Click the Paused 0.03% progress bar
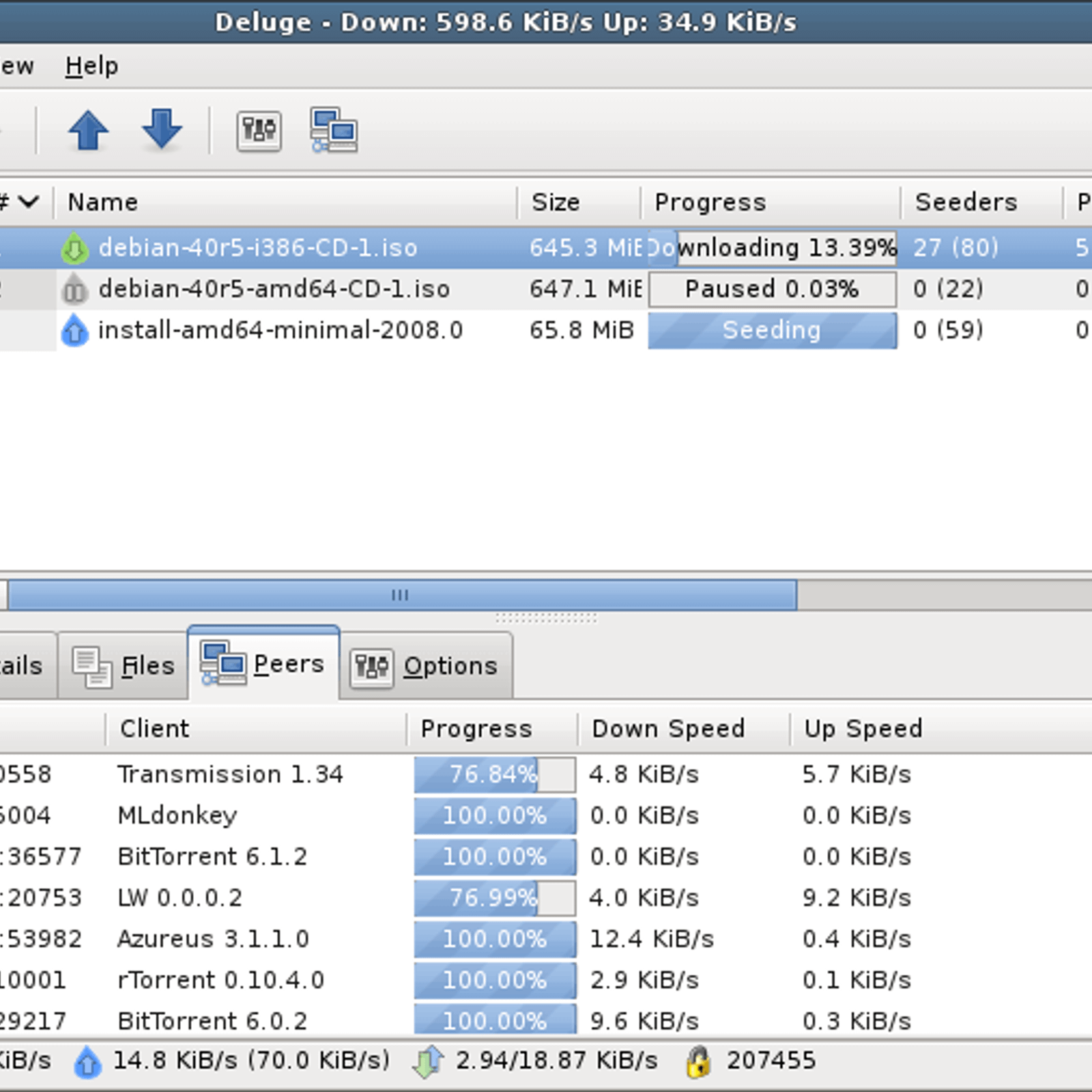Viewport: 1092px width, 1092px height. pos(772,289)
